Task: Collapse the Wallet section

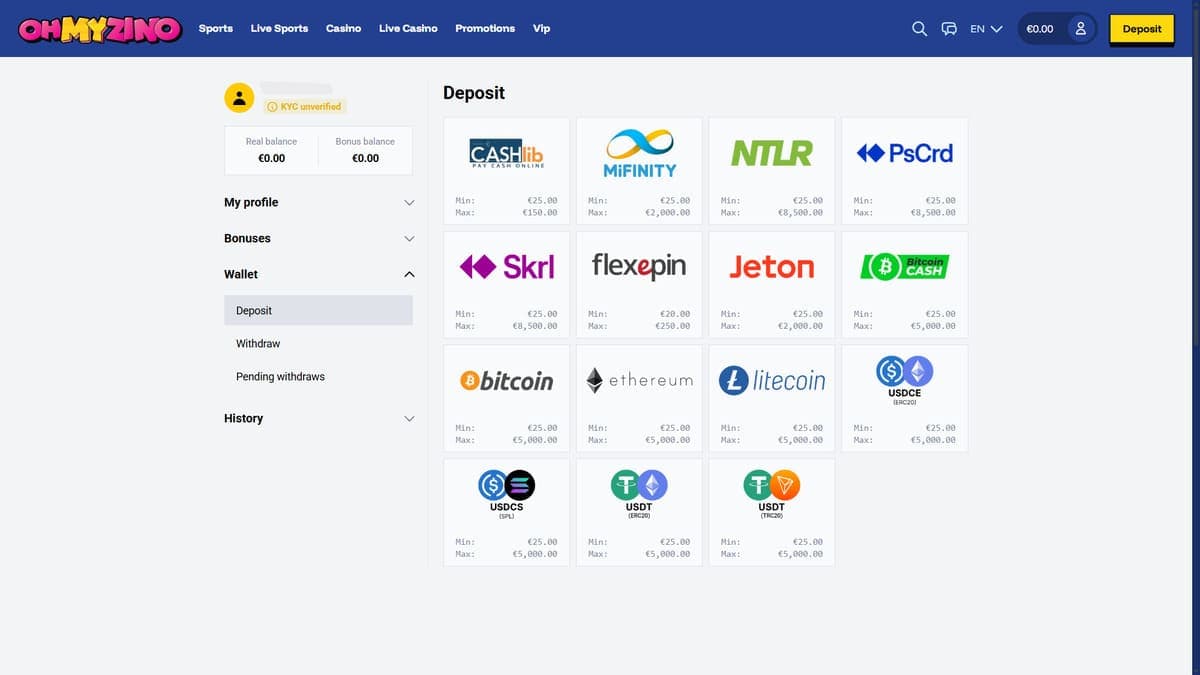Action: coord(318,274)
